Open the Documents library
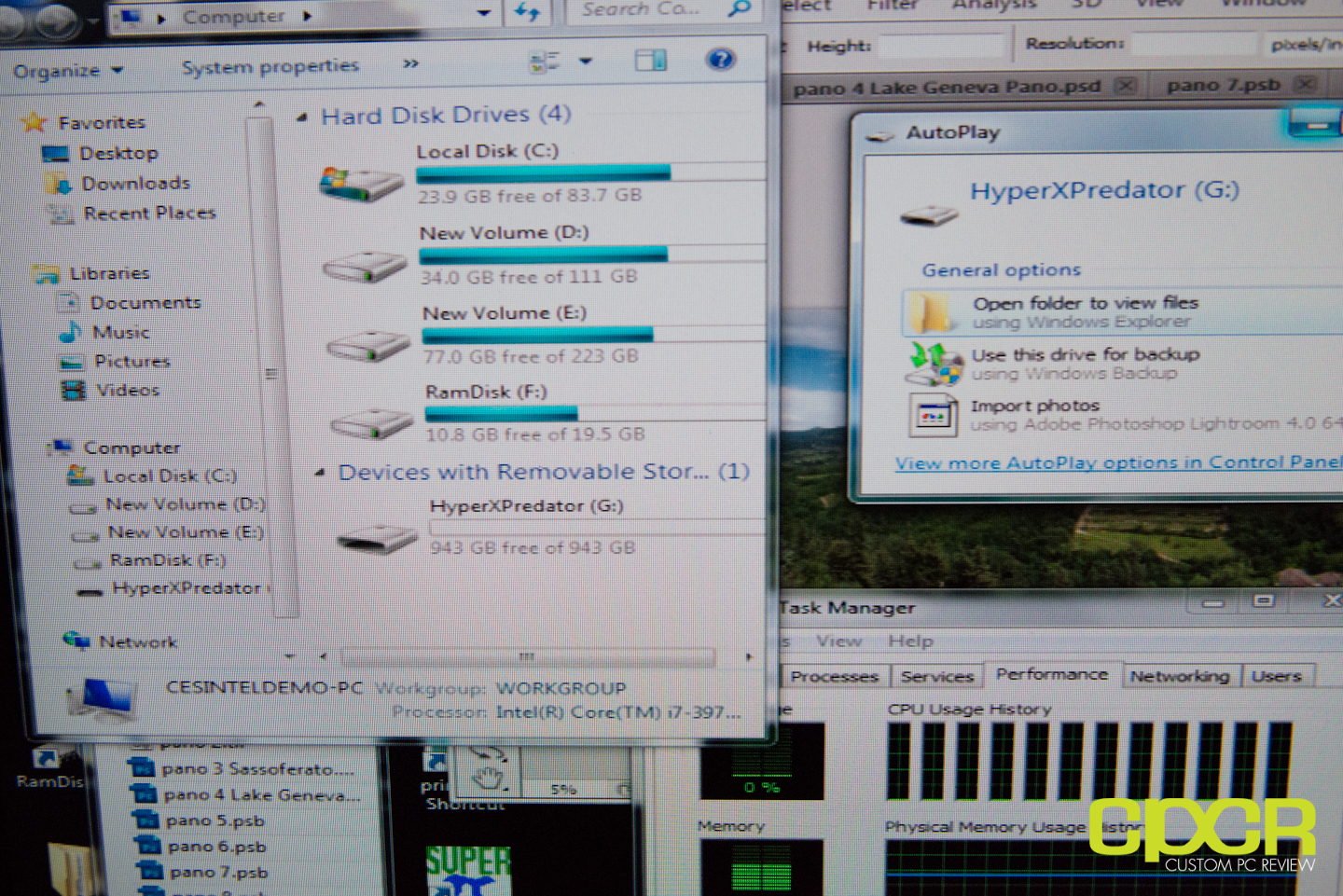 [145, 302]
